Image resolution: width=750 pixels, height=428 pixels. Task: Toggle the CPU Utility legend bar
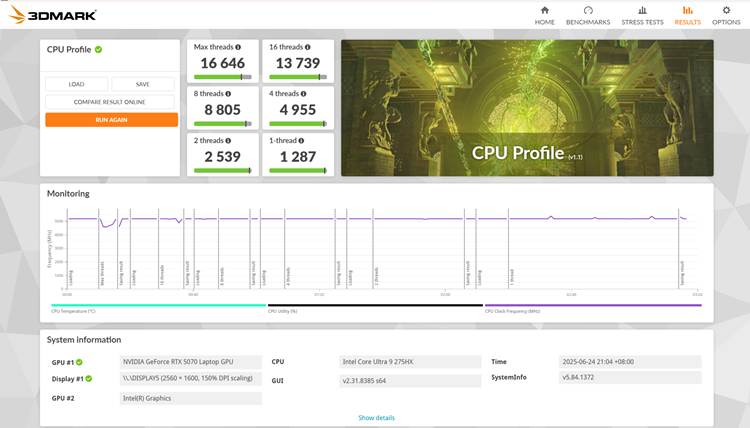375,305
